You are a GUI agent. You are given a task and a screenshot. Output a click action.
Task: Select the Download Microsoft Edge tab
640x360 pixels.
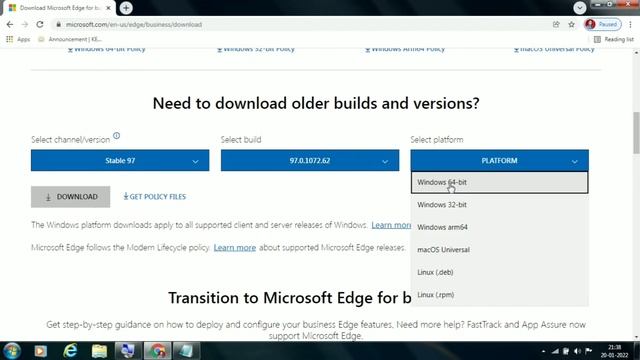[59, 8]
